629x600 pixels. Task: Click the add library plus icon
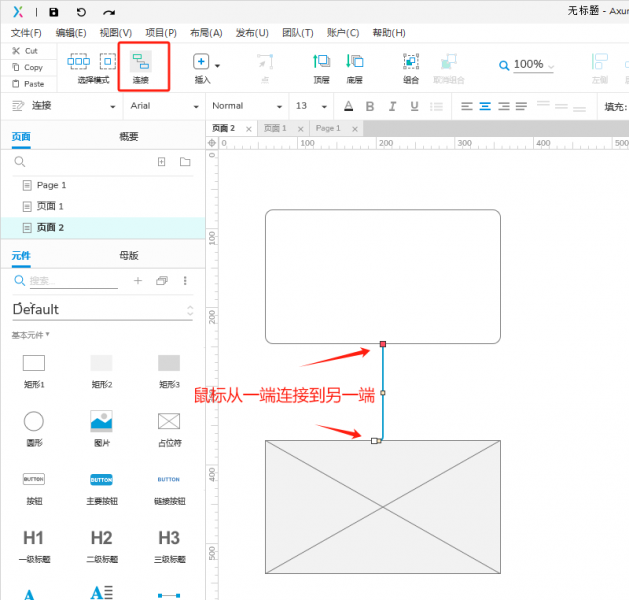(x=138, y=281)
